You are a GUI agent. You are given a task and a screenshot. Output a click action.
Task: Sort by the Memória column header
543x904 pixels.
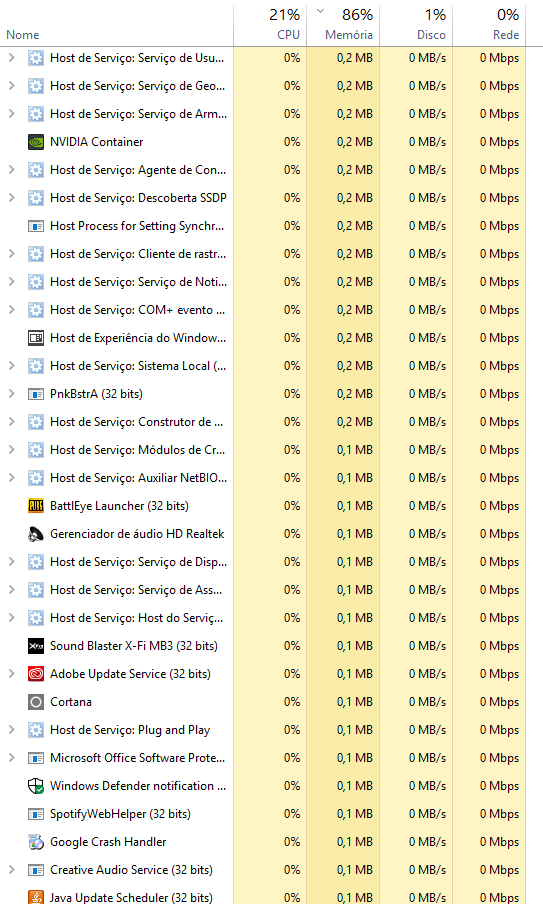click(x=343, y=24)
